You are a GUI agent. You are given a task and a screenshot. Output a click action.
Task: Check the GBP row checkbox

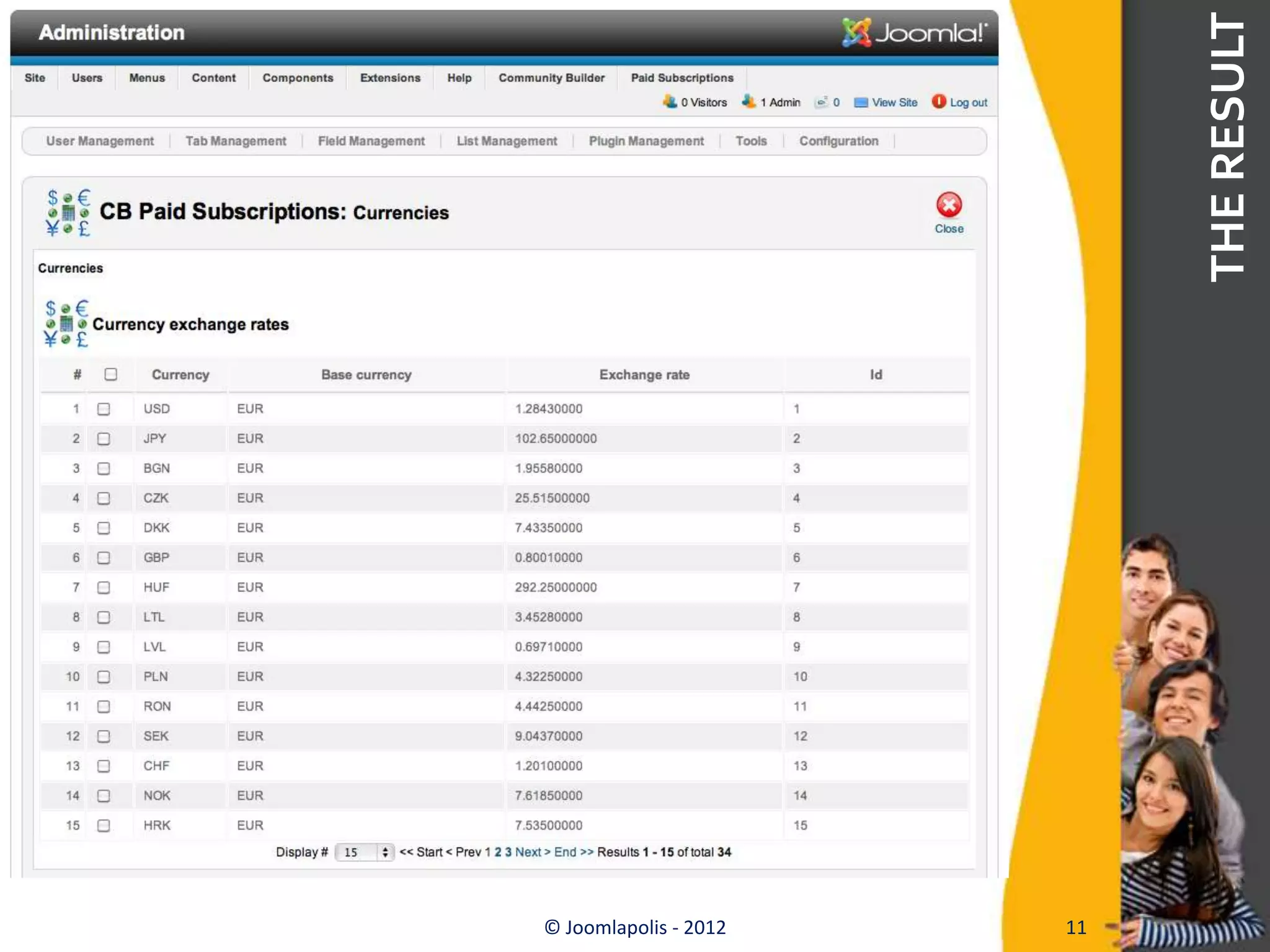(x=104, y=558)
